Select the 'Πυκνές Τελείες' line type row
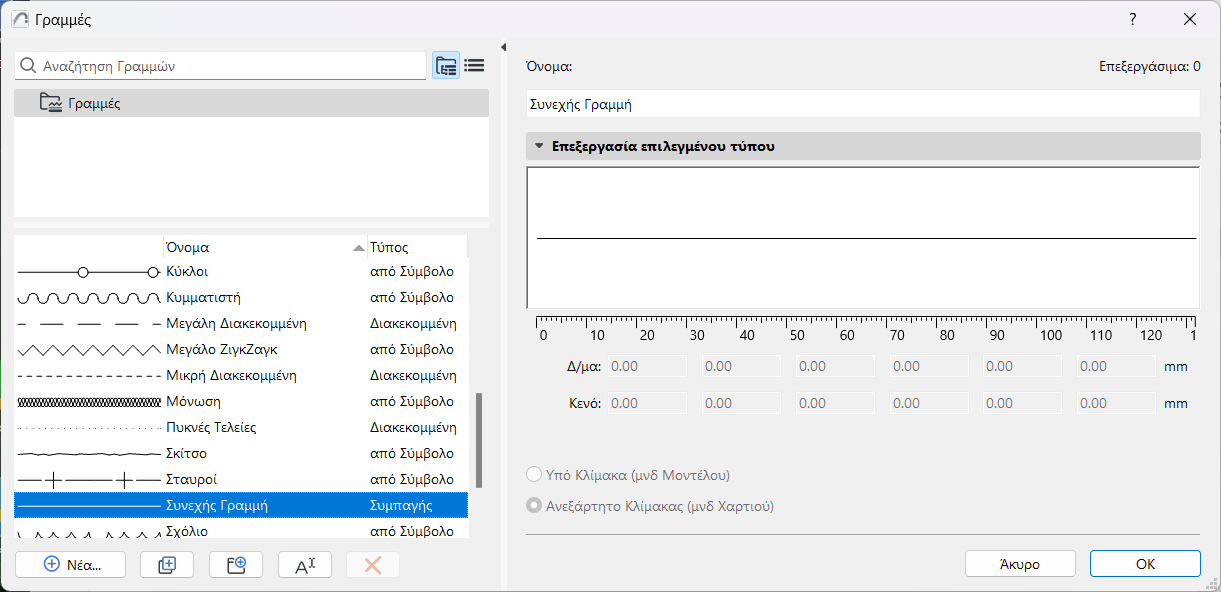Screen dimensions: 1221x592 [241, 428]
